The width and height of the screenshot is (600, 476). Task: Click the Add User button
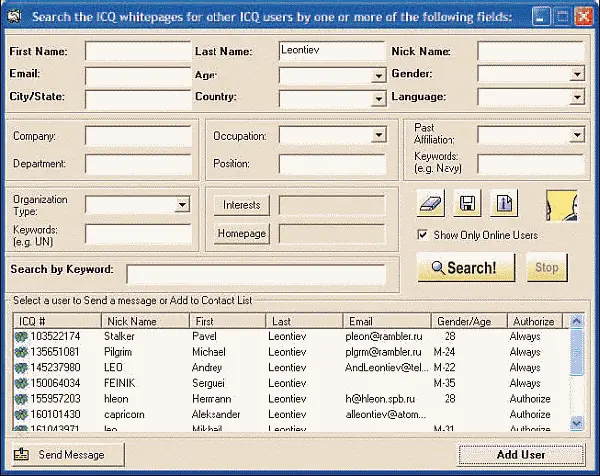point(521,455)
